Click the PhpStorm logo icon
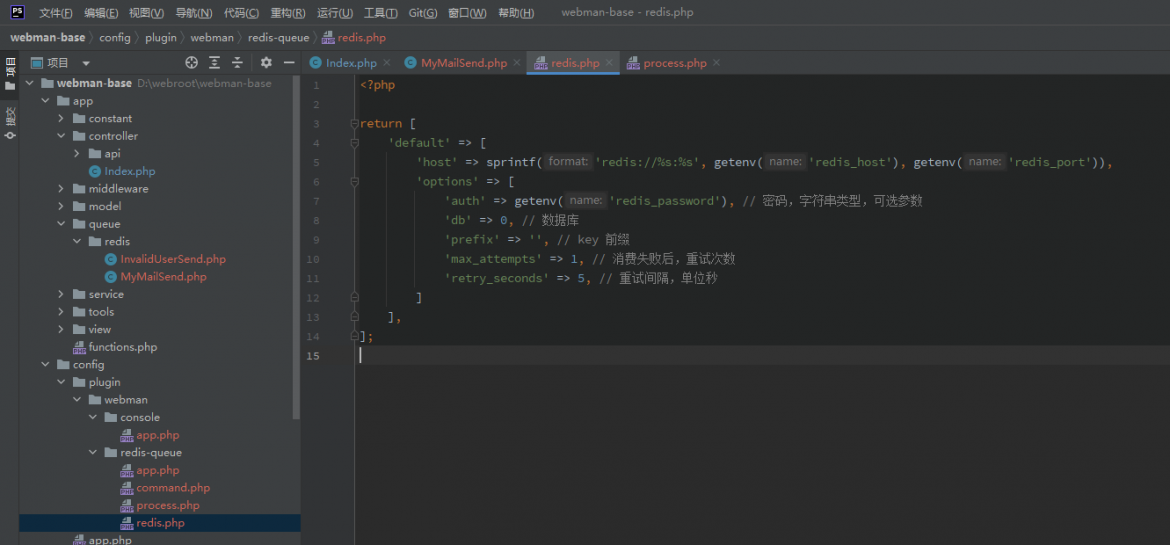This screenshot has height=545, width=1170. 16,12
